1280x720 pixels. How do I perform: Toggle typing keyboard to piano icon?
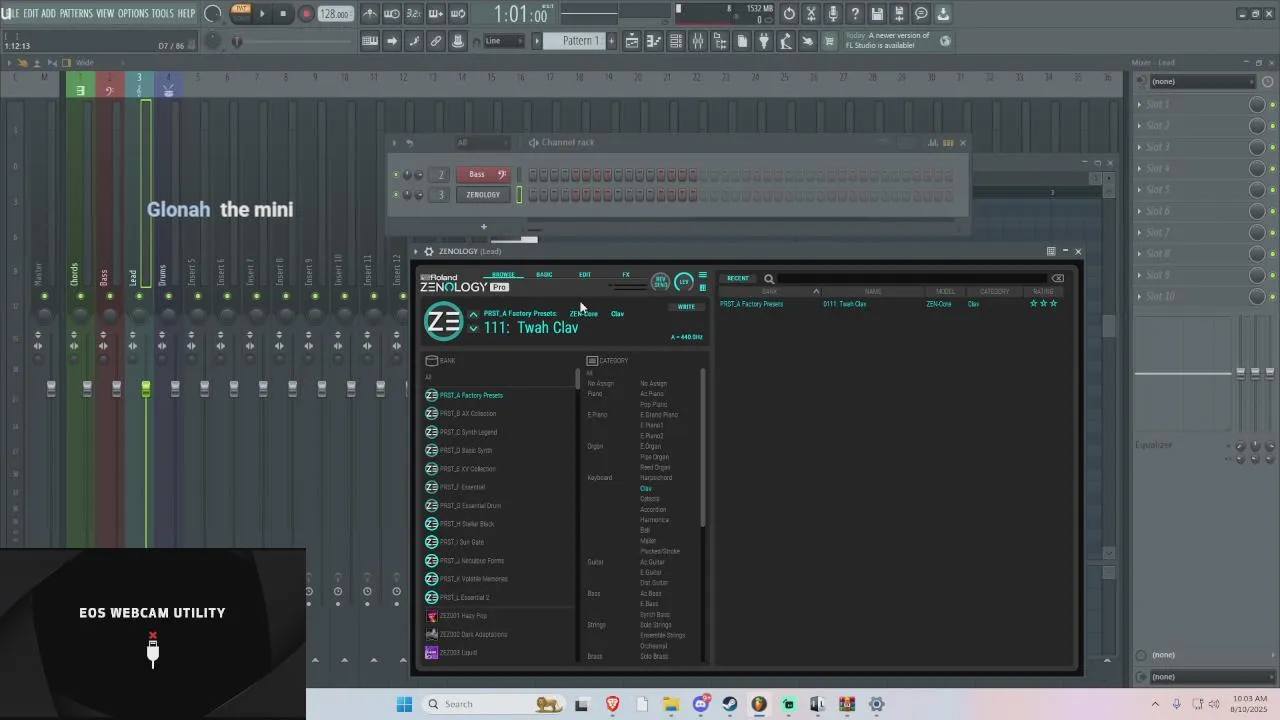click(x=370, y=41)
